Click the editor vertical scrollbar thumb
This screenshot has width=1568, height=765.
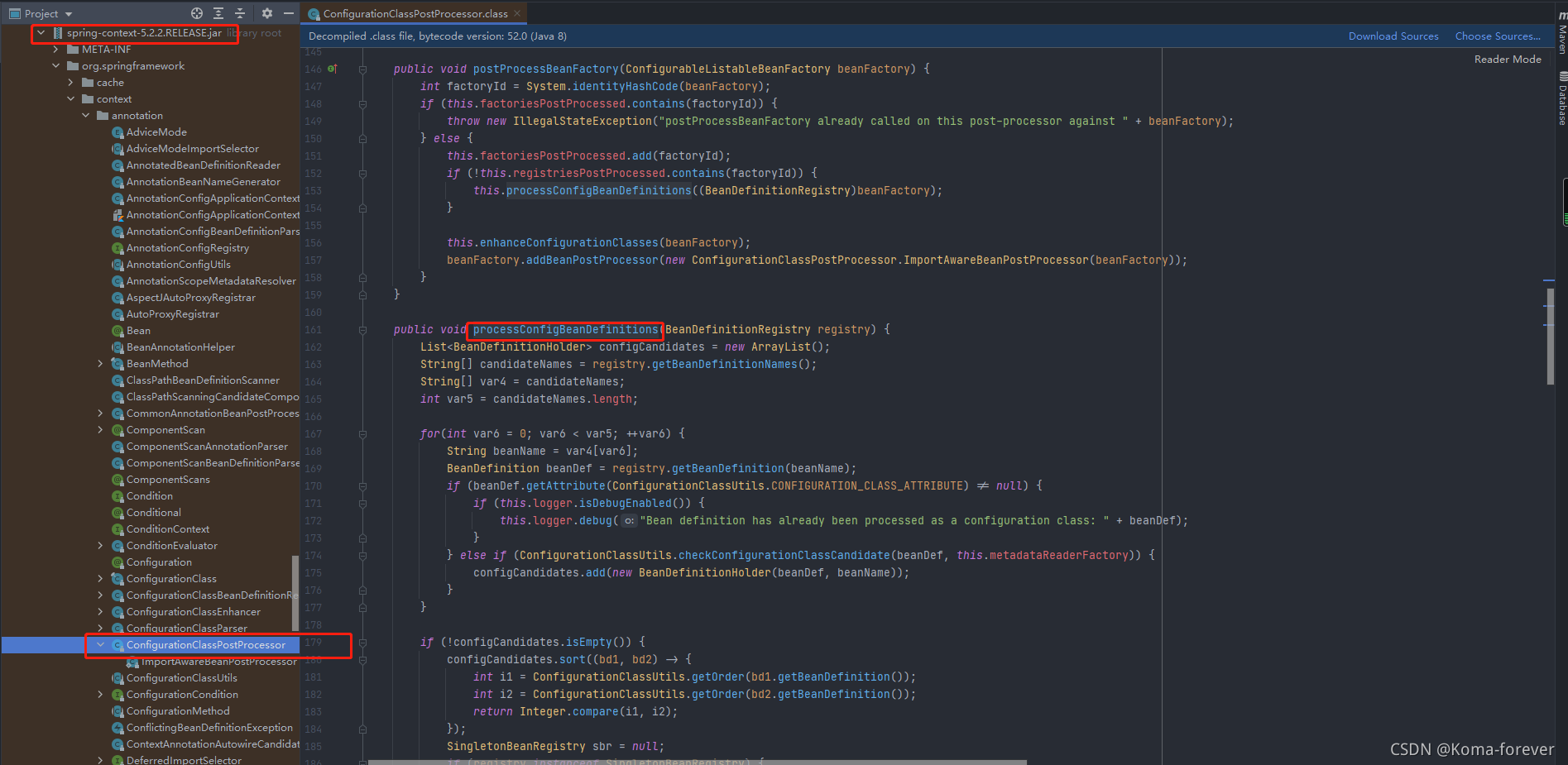(x=1550, y=335)
